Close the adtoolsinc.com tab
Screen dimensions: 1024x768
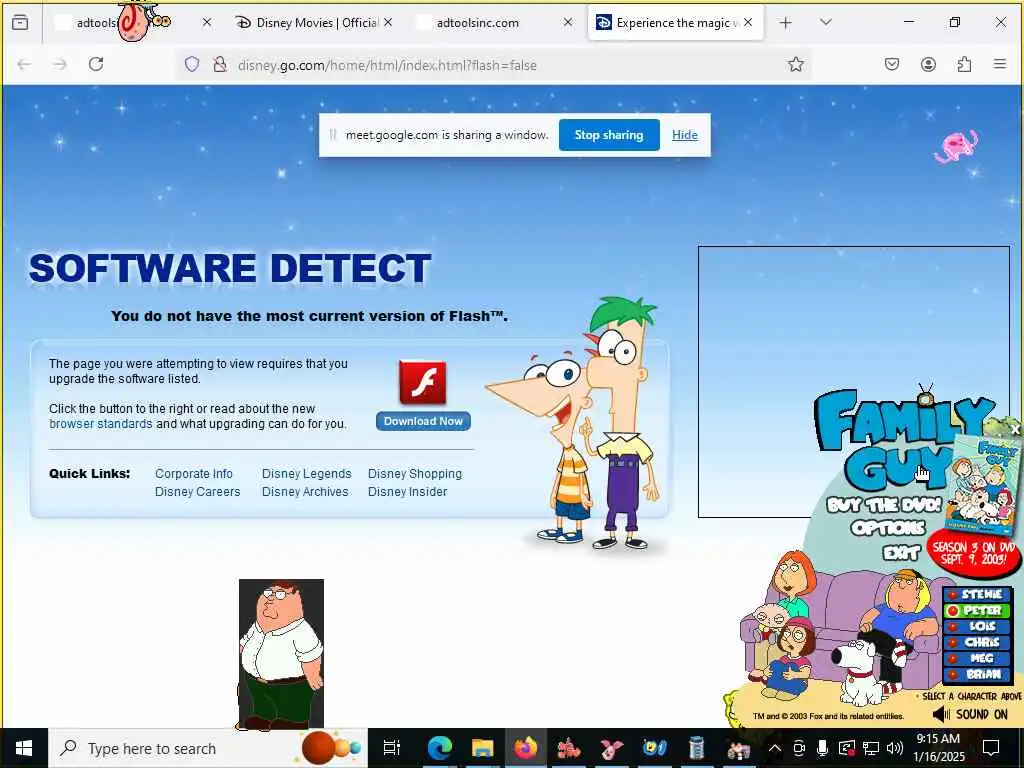point(568,22)
